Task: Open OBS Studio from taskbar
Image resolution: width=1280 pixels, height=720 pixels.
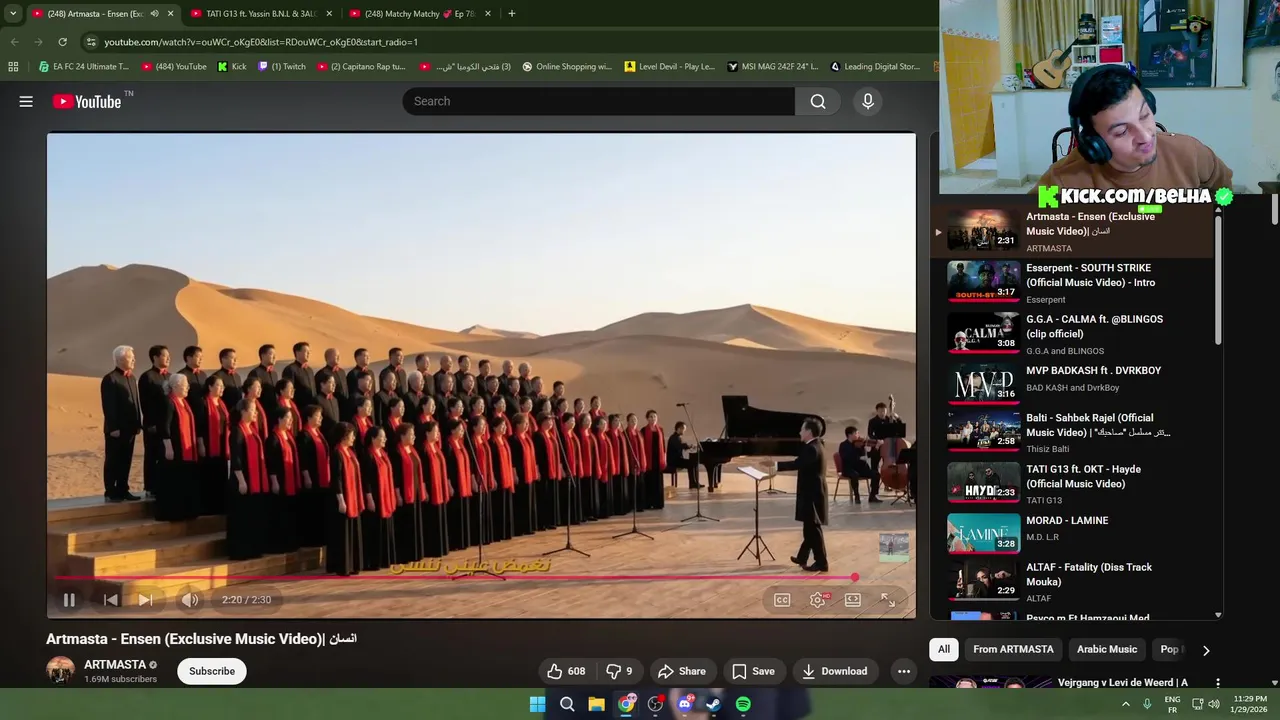Action: (655, 704)
